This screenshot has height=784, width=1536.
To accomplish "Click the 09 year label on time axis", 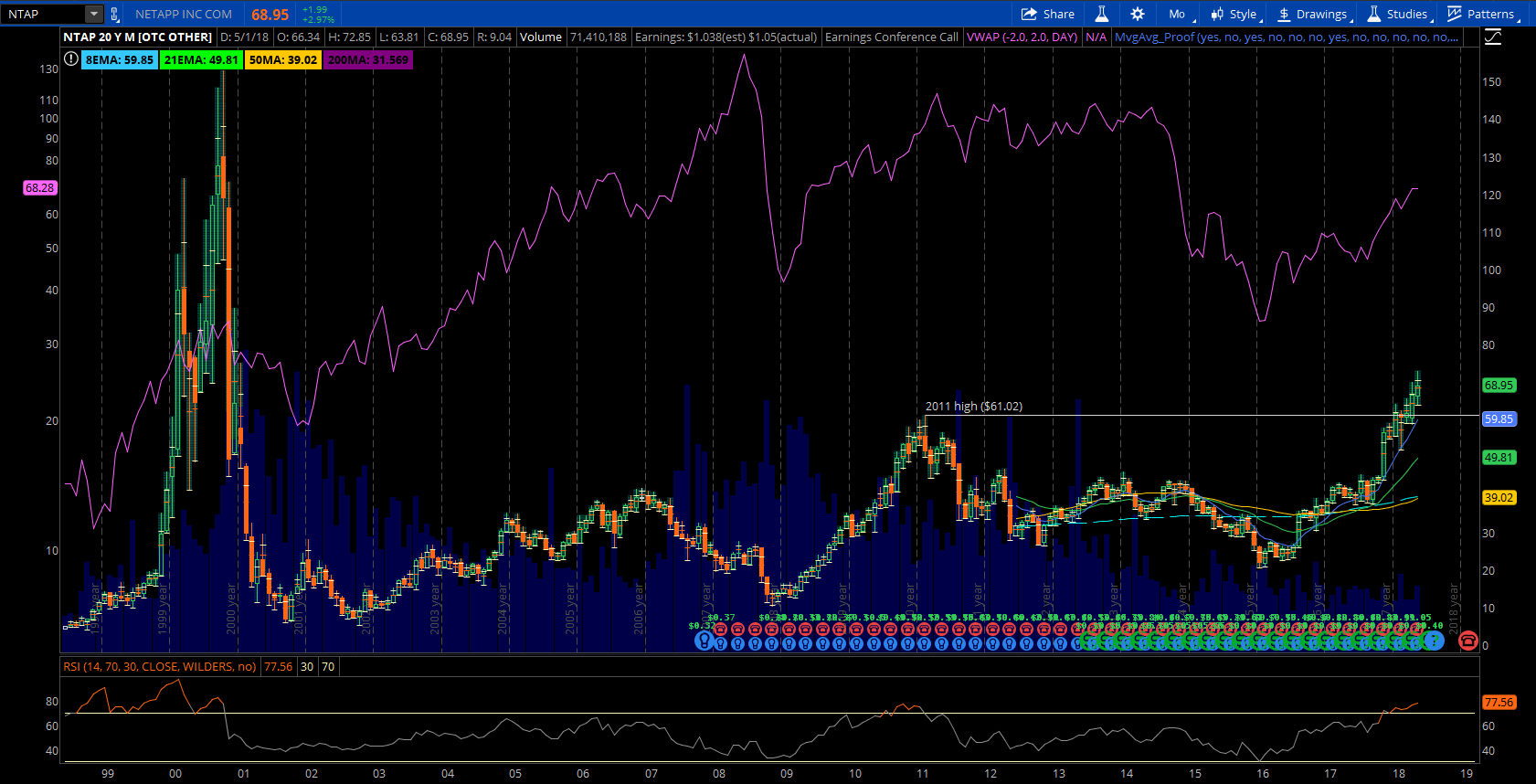I will tap(787, 774).
